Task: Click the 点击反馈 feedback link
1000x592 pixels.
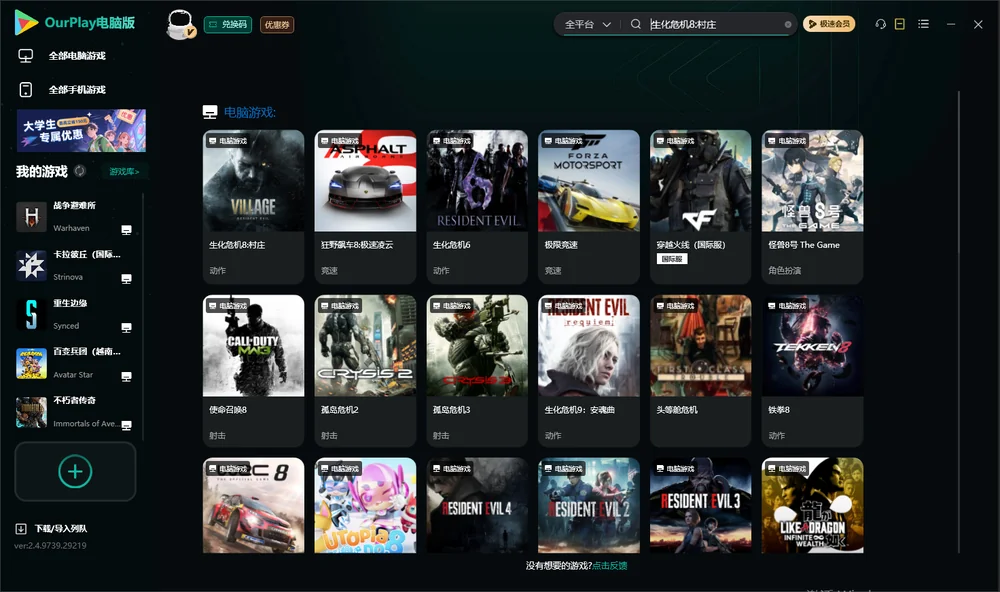Action: (610, 565)
